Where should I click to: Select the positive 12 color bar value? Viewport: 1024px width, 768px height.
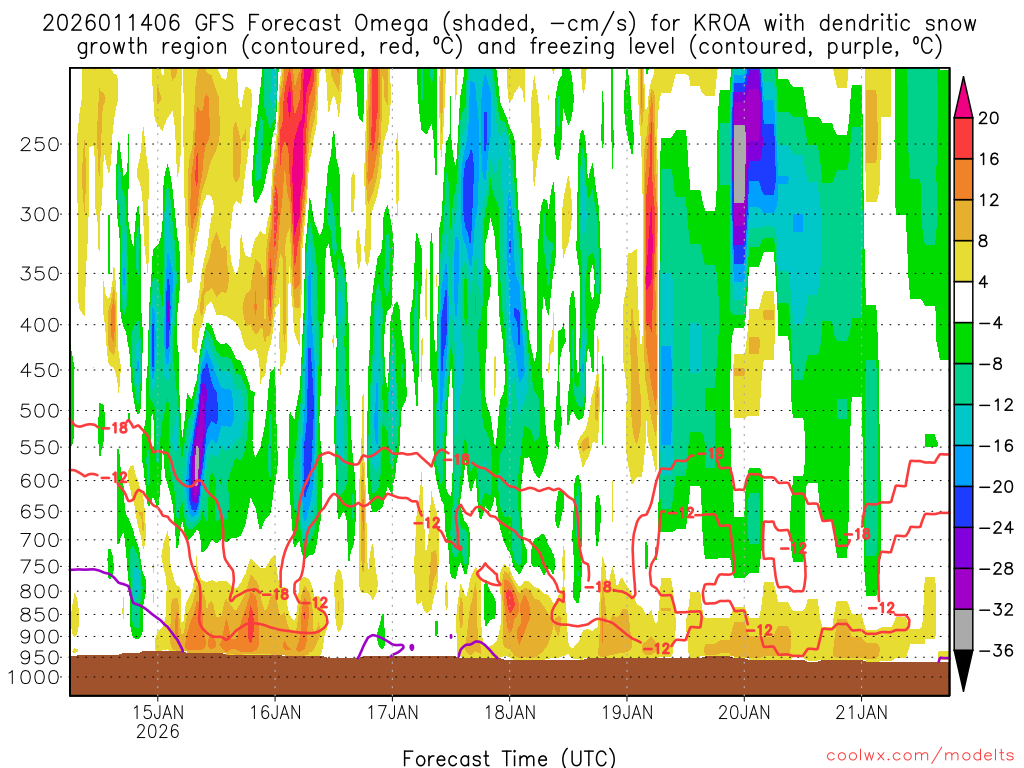point(989,200)
